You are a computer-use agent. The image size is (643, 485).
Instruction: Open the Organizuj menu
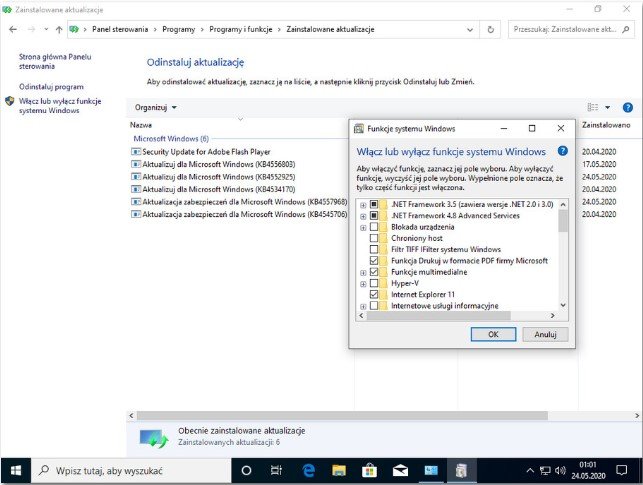[x=155, y=107]
